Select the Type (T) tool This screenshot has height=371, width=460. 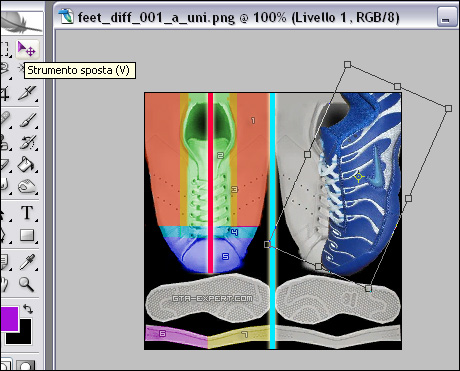27,213
